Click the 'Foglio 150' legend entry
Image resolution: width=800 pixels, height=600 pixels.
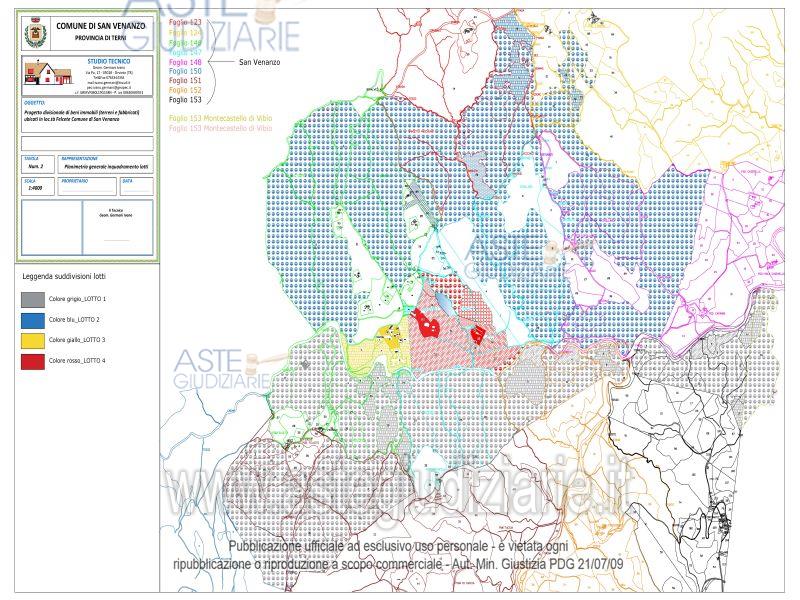[x=185, y=71]
